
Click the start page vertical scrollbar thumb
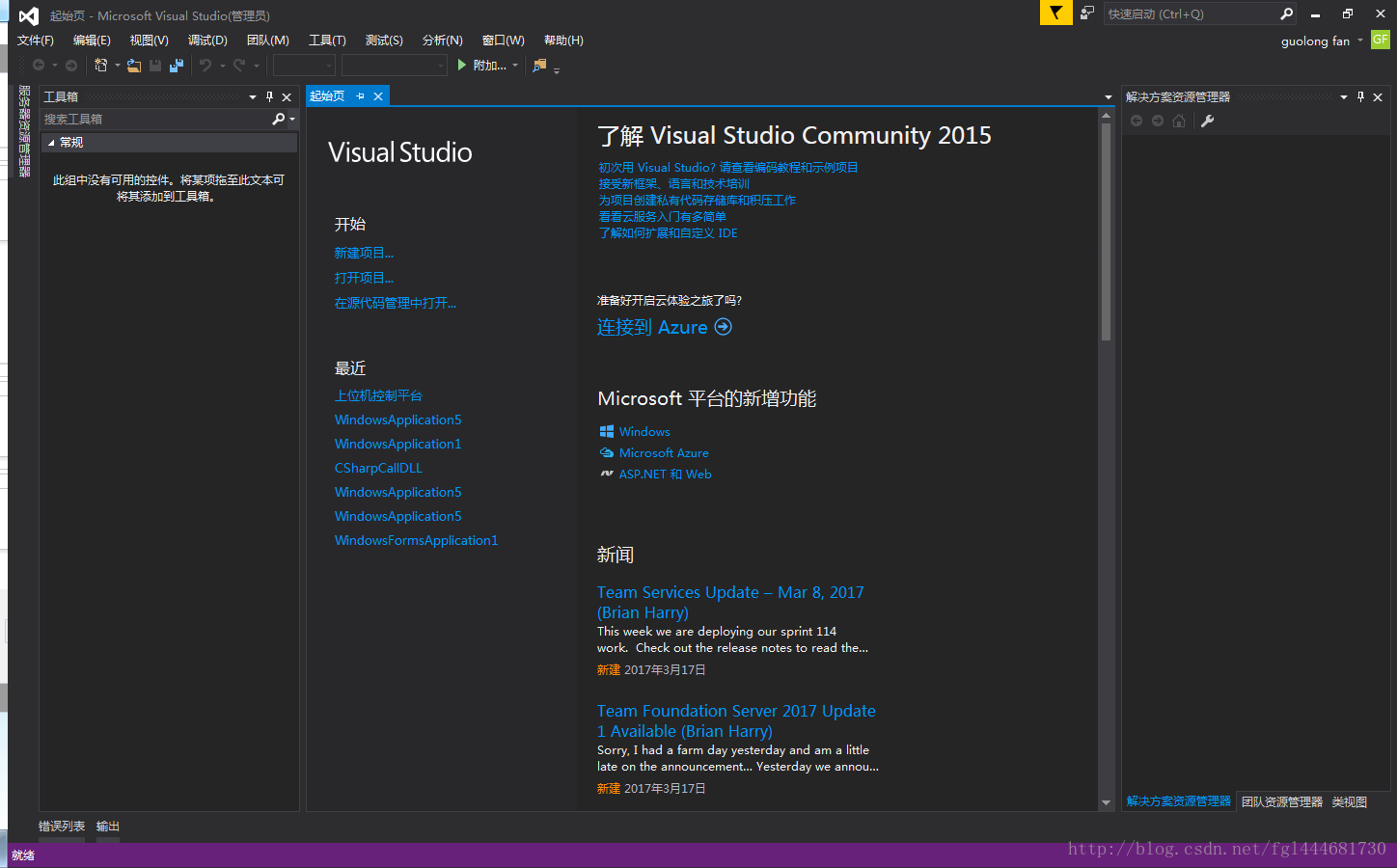tap(1106, 231)
